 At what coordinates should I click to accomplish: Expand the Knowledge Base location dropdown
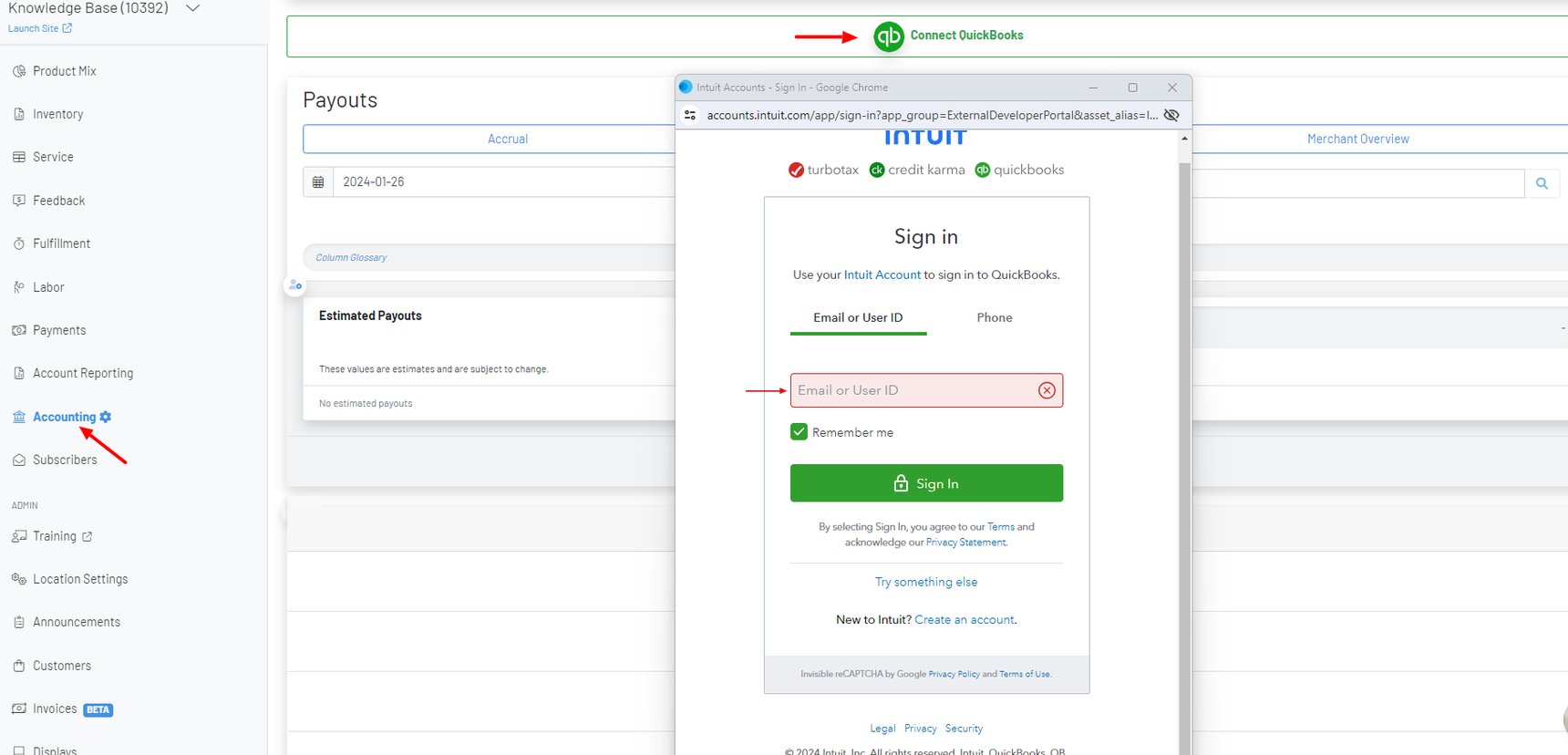tap(192, 8)
